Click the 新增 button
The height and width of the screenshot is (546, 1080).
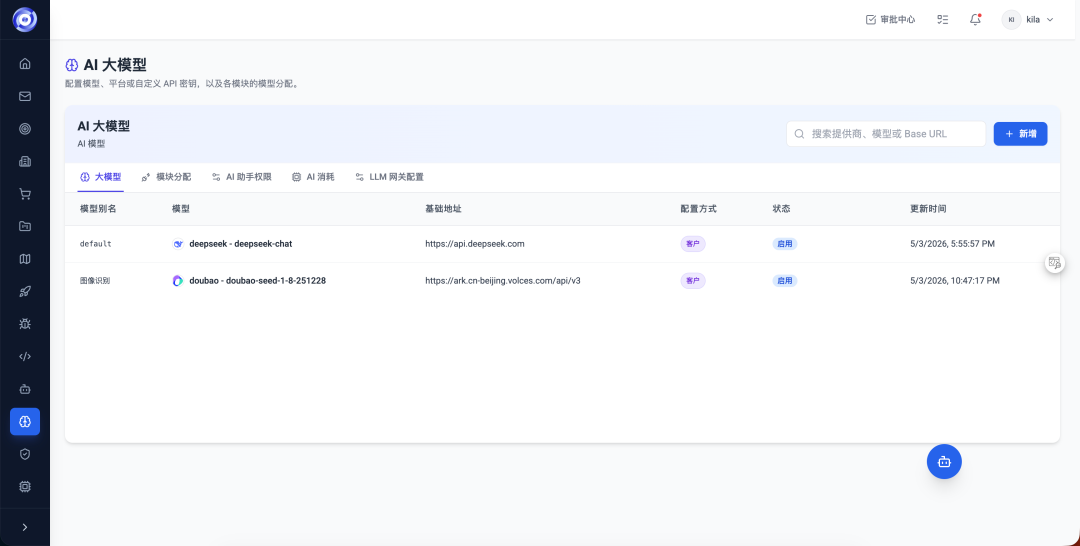pos(1020,134)
